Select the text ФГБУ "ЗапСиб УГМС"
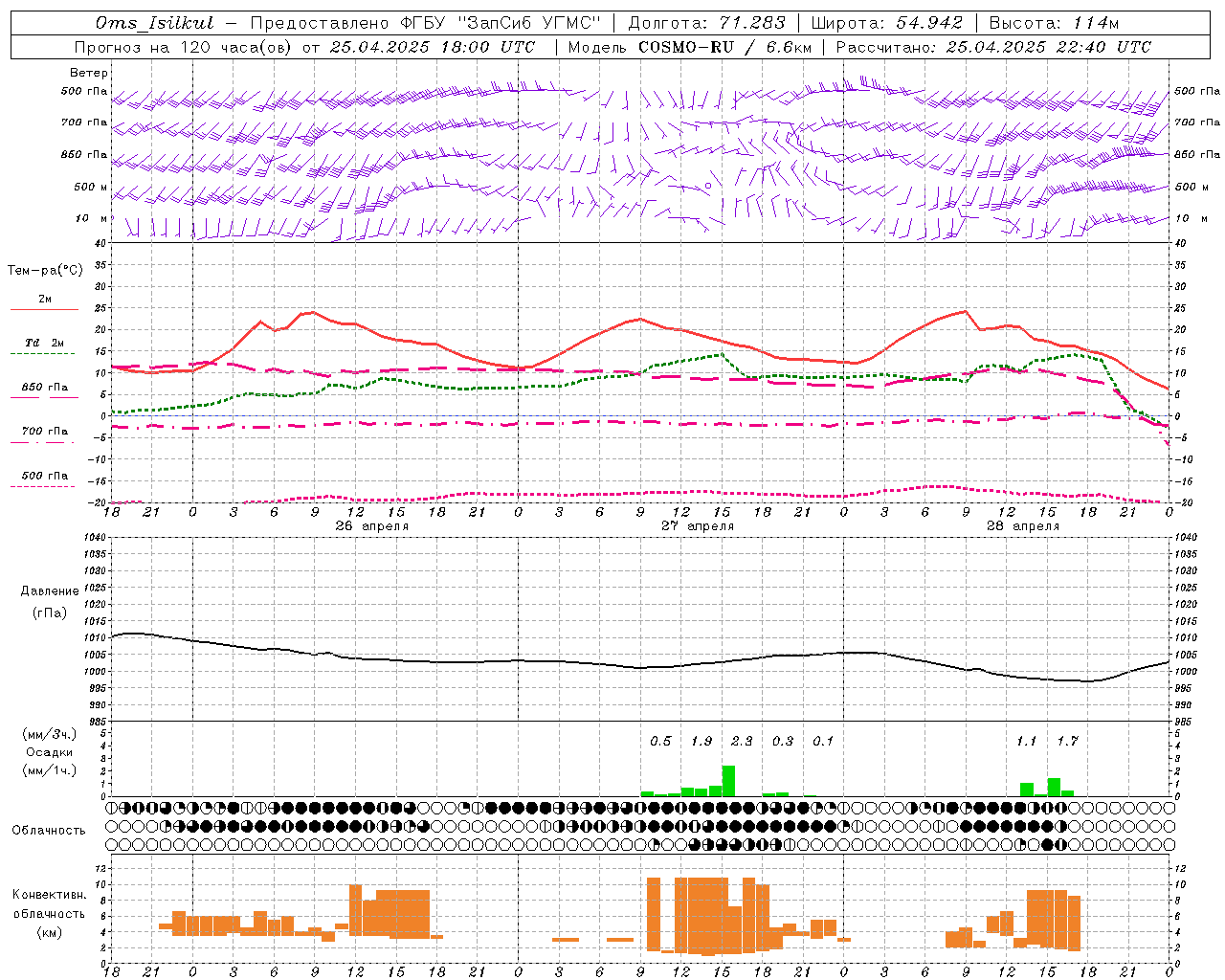Screen dimensions: 1225x980 499,23
